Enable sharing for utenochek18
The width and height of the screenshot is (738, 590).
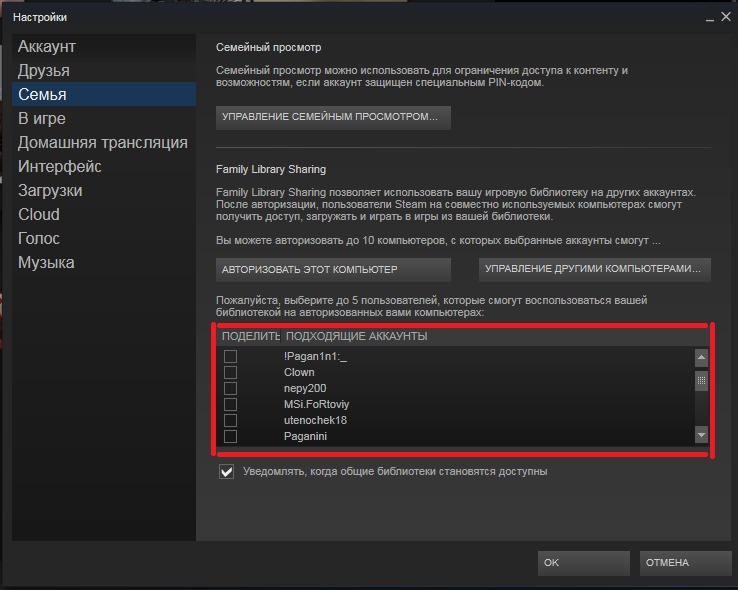click(x=230, y=420)
